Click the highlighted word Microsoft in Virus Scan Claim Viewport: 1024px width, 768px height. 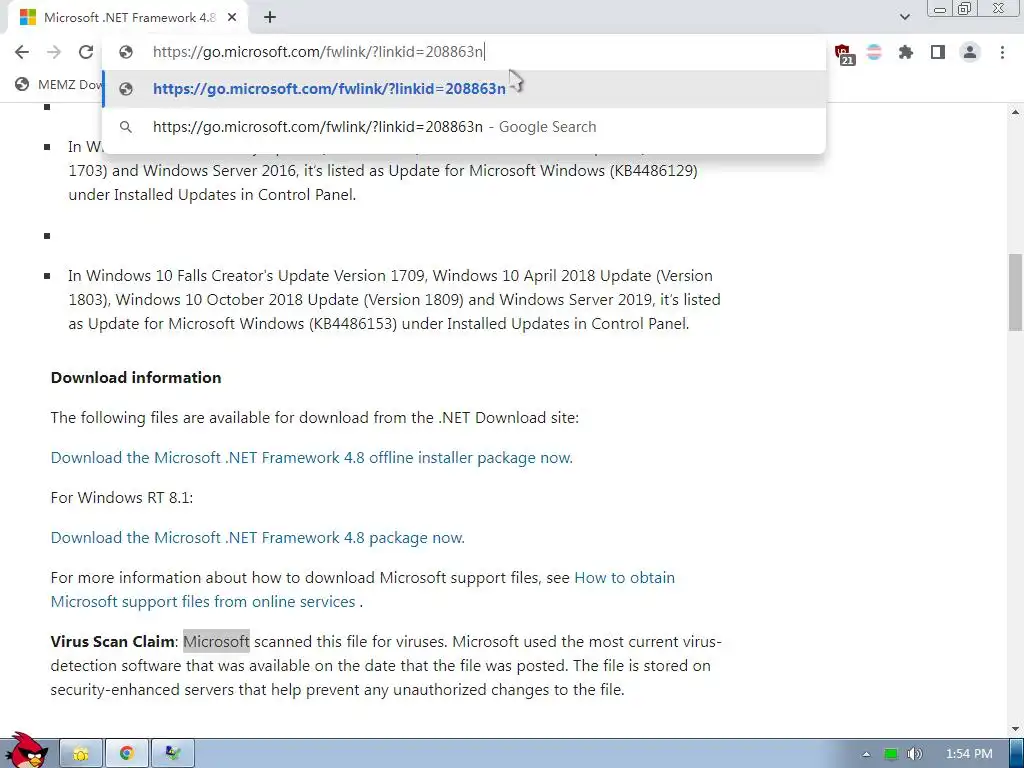click(216, 642)
